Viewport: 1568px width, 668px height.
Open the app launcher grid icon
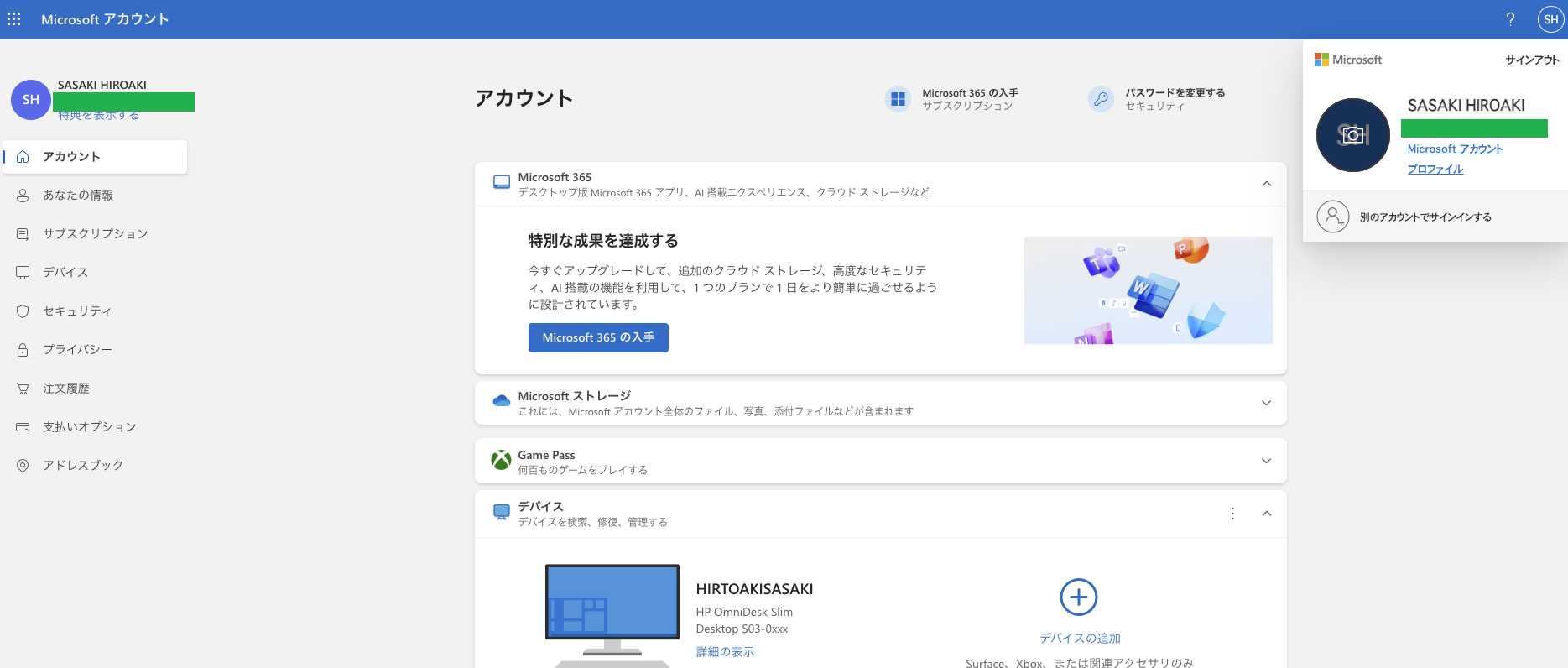[x=14, y=18]
